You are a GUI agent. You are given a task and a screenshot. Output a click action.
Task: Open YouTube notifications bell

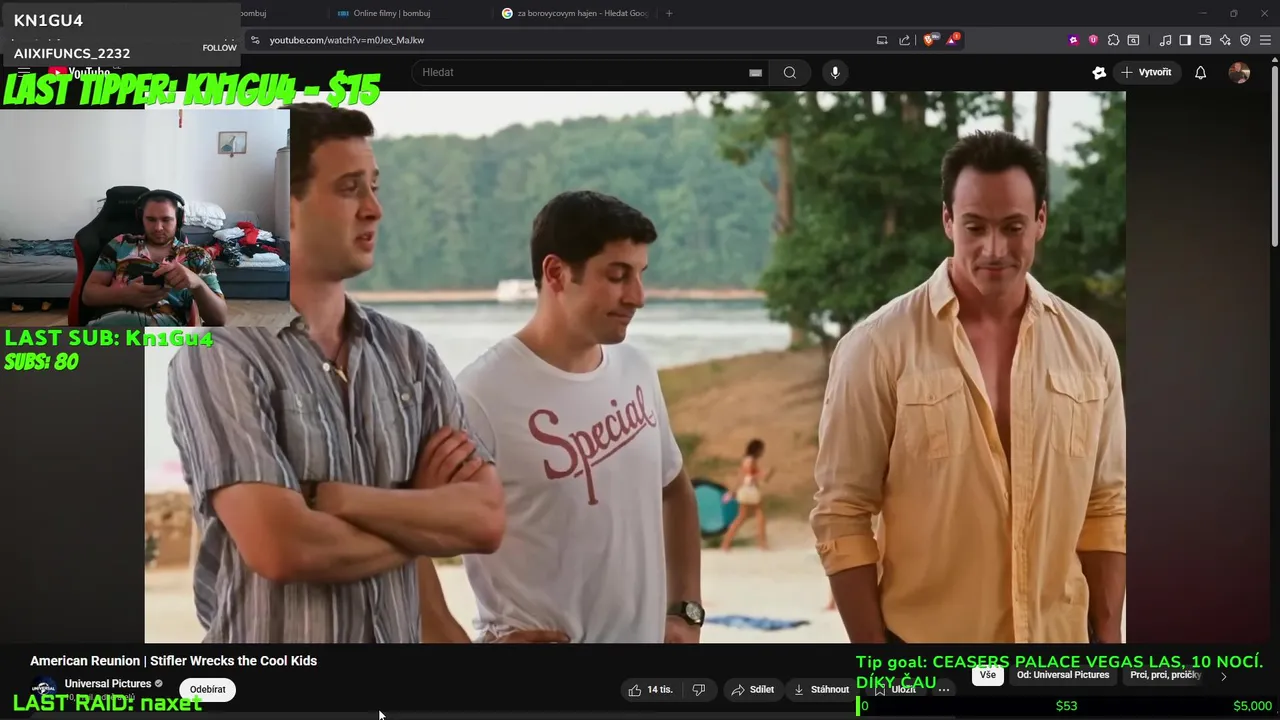(1201, 72)
